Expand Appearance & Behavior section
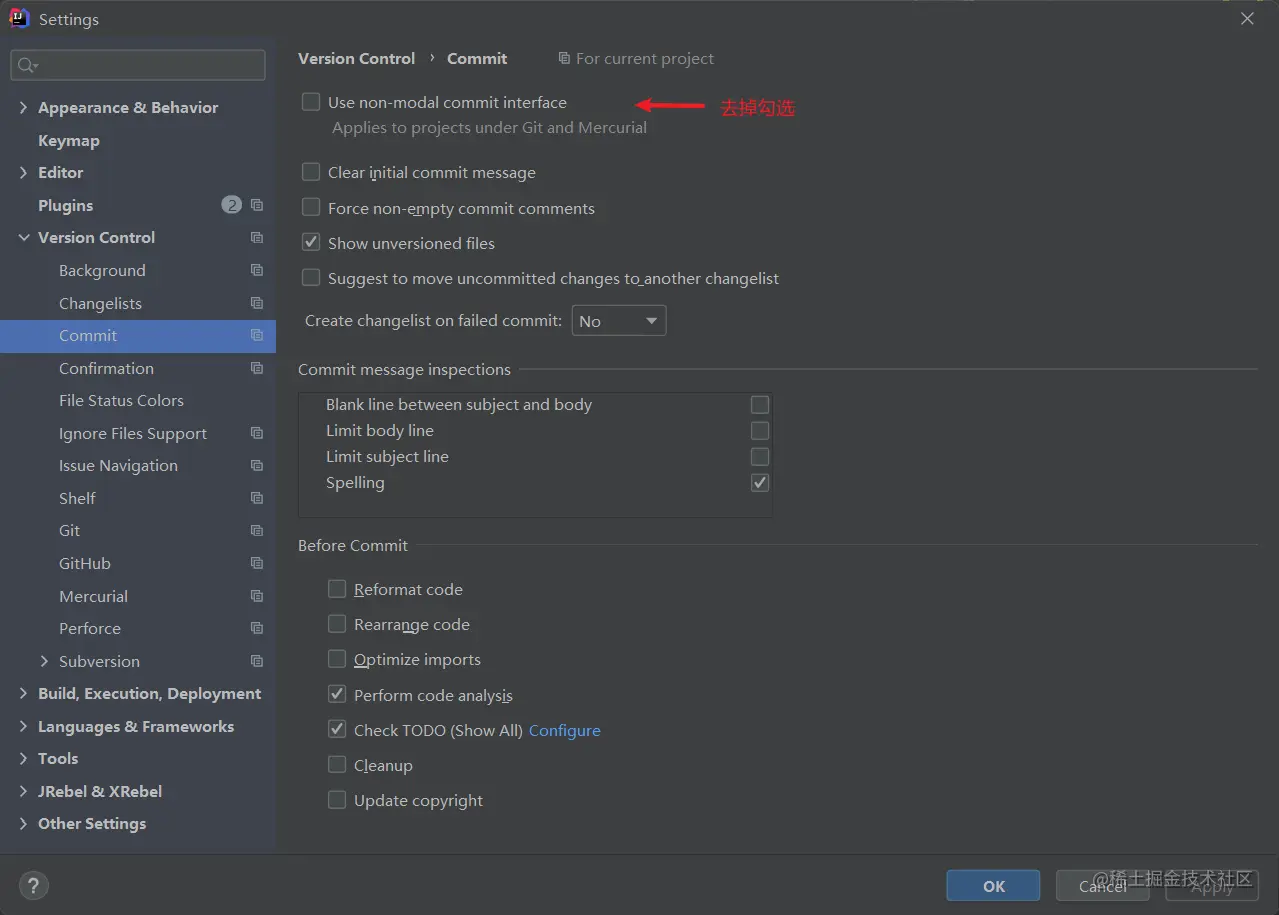 tap(23, 107)
